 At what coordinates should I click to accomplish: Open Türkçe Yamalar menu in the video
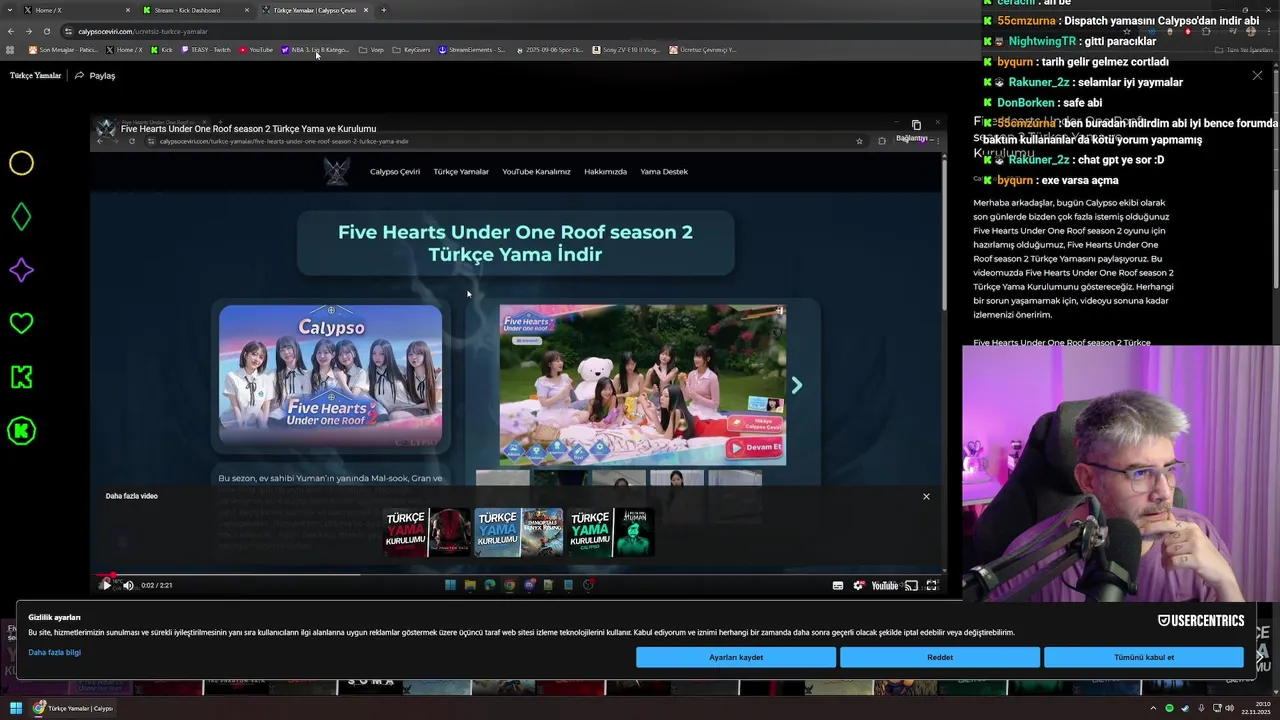click(x=461, y=171)
